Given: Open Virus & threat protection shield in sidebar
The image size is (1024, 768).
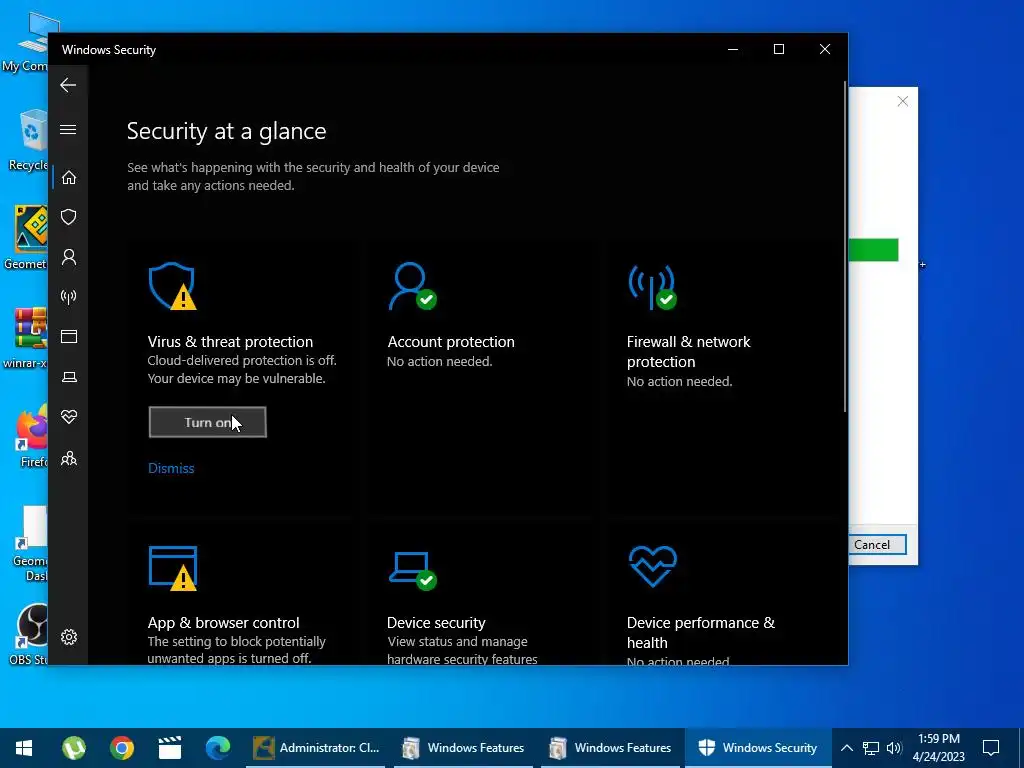Looking at the screenshot, I should point(69,217).
